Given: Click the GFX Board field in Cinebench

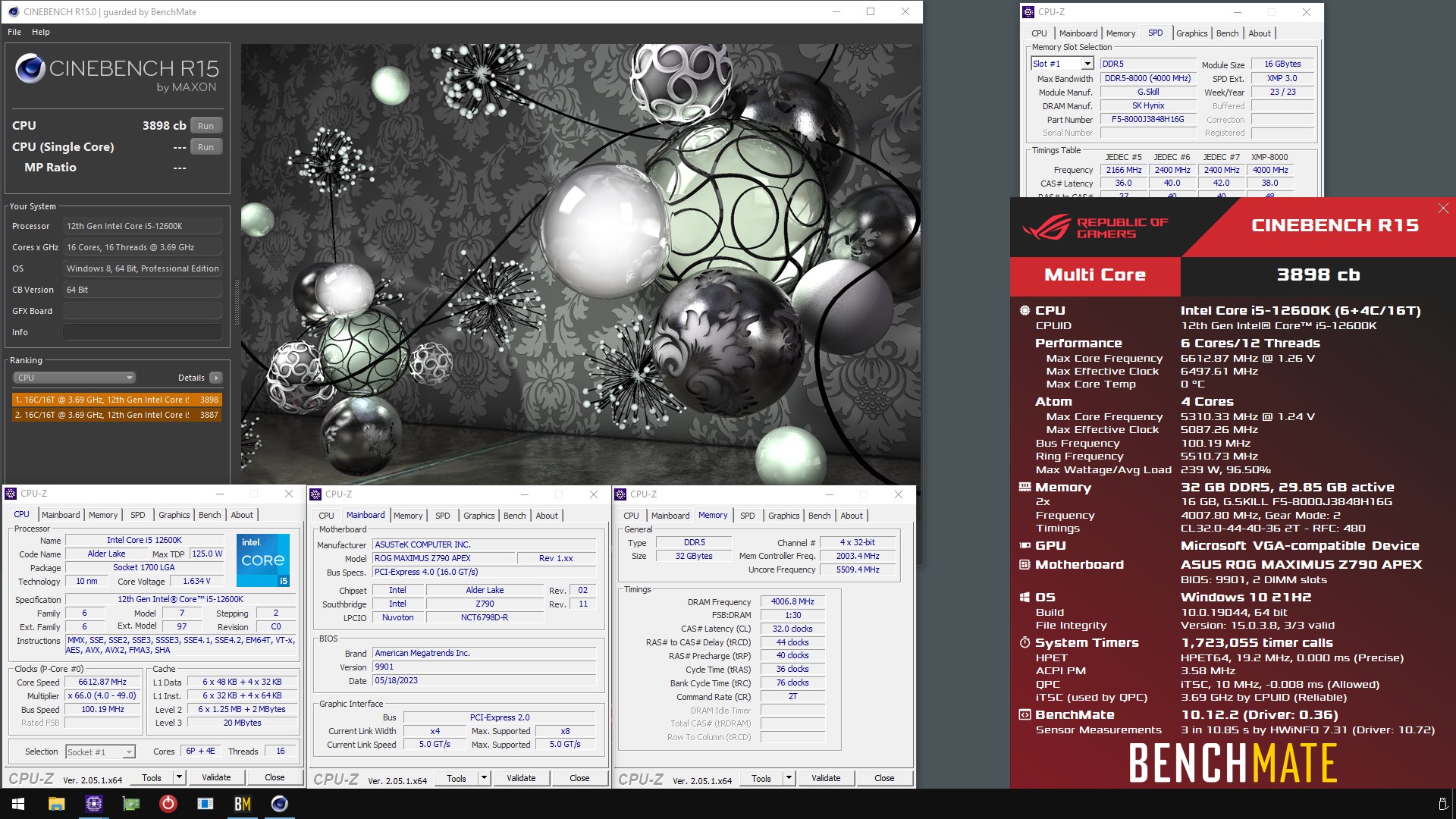Looking at the screenshot, I should pos(143,311).
